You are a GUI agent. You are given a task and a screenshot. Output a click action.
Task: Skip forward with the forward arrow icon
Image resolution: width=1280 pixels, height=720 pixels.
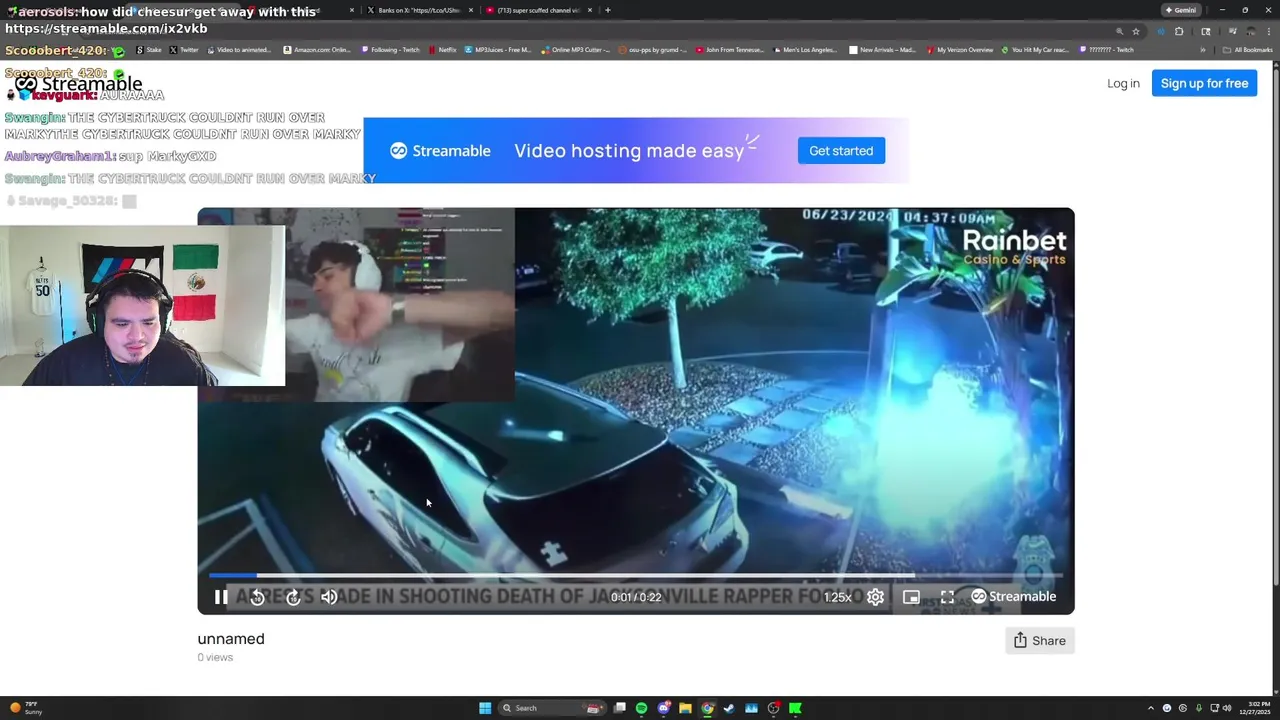(293, 597)
